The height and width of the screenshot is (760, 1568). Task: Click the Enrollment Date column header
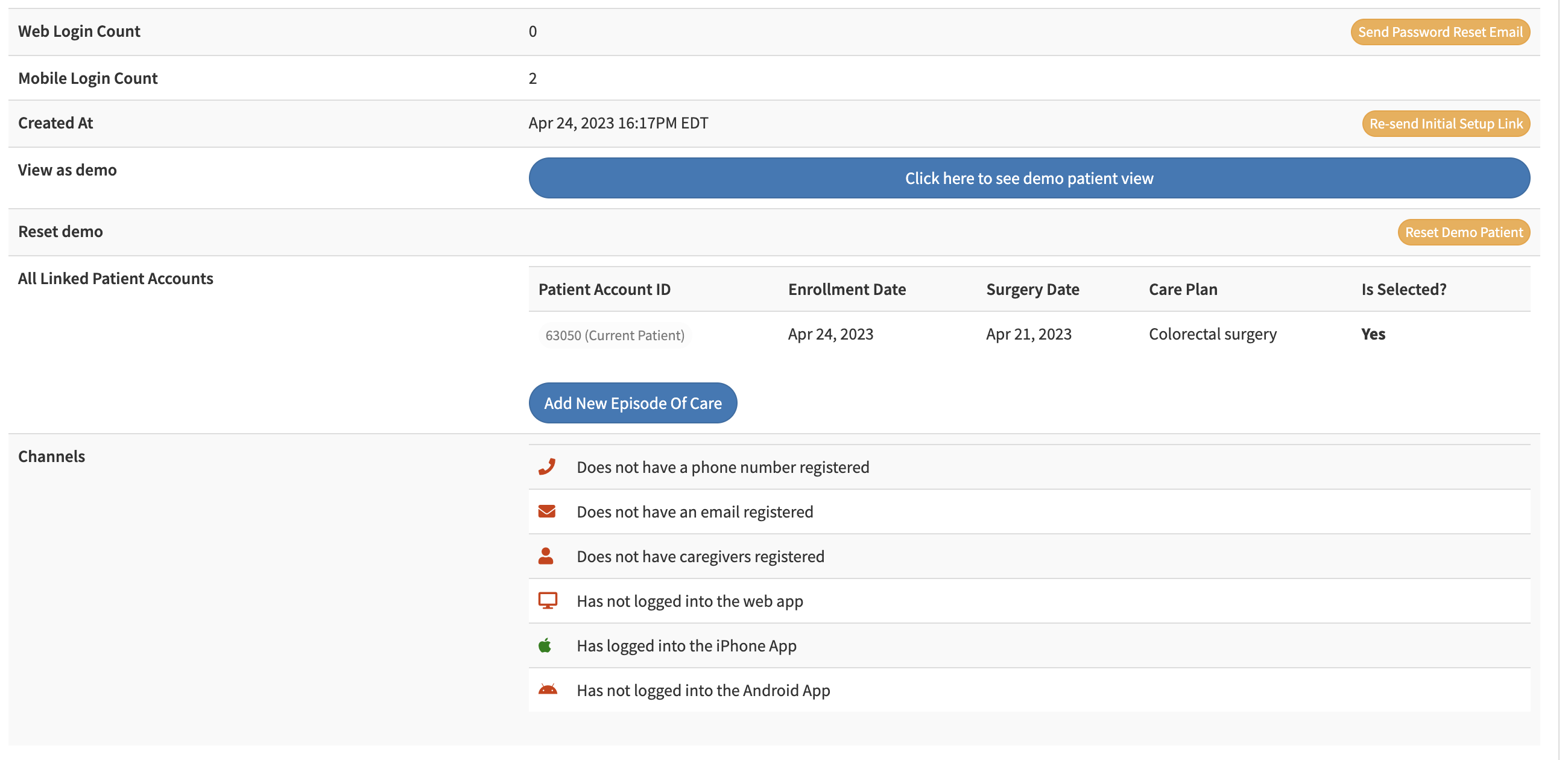point(847,290)
